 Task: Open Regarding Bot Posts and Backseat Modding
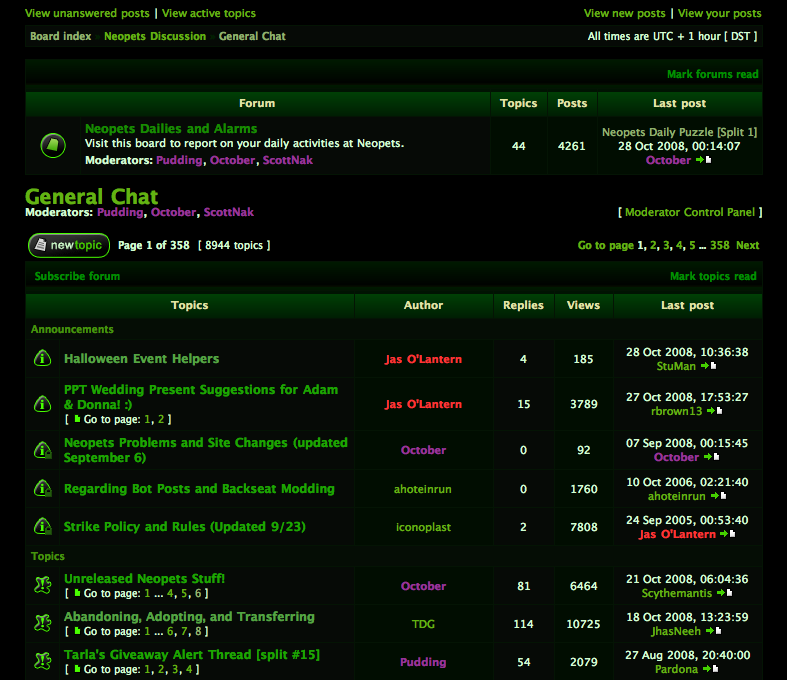(x=199, y=489)
